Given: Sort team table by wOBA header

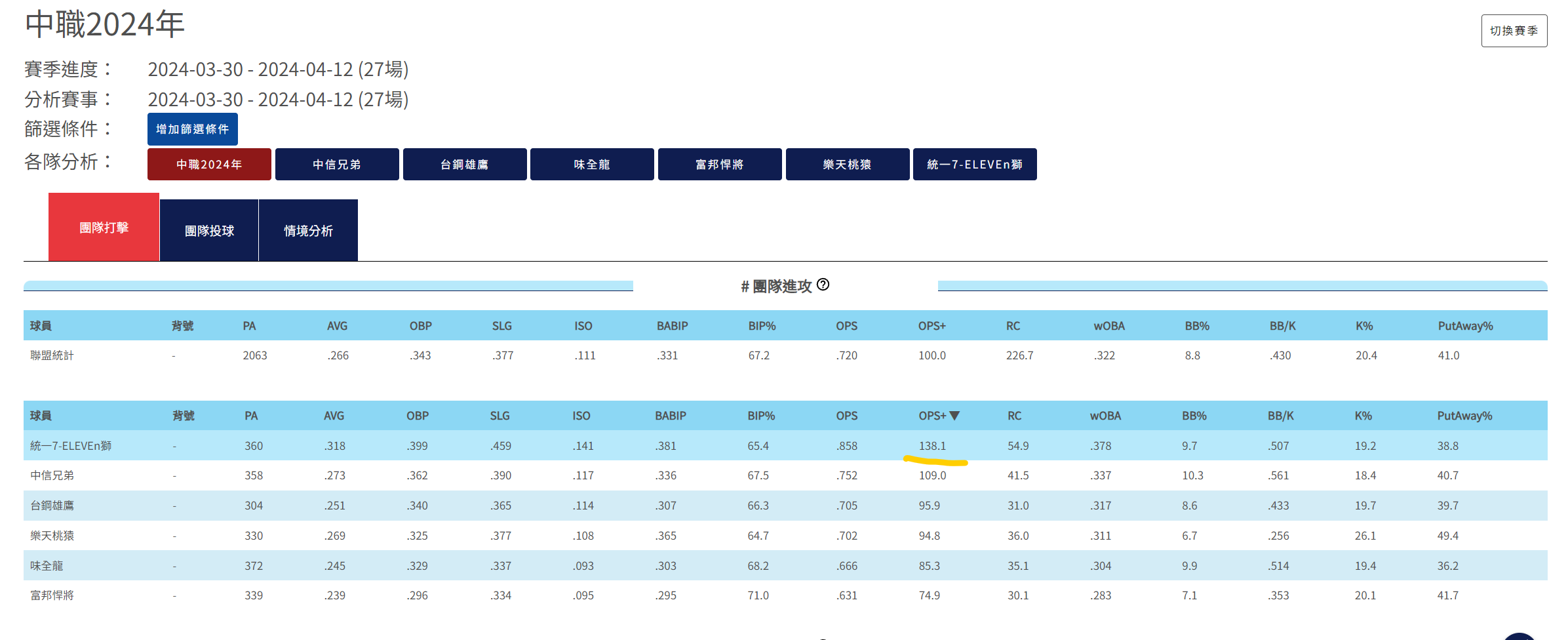Looking at the screenshot, I should click(x=1105, y=416).
